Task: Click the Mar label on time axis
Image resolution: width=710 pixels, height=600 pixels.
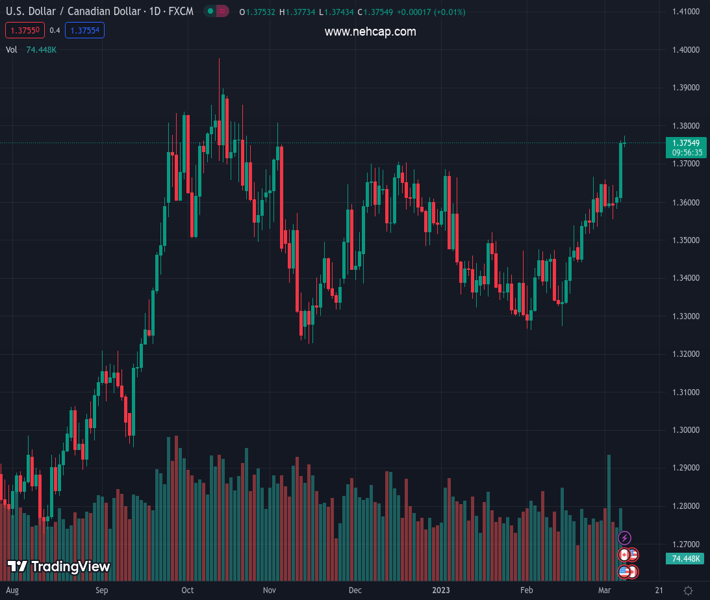Action: (x=604, y=590)
